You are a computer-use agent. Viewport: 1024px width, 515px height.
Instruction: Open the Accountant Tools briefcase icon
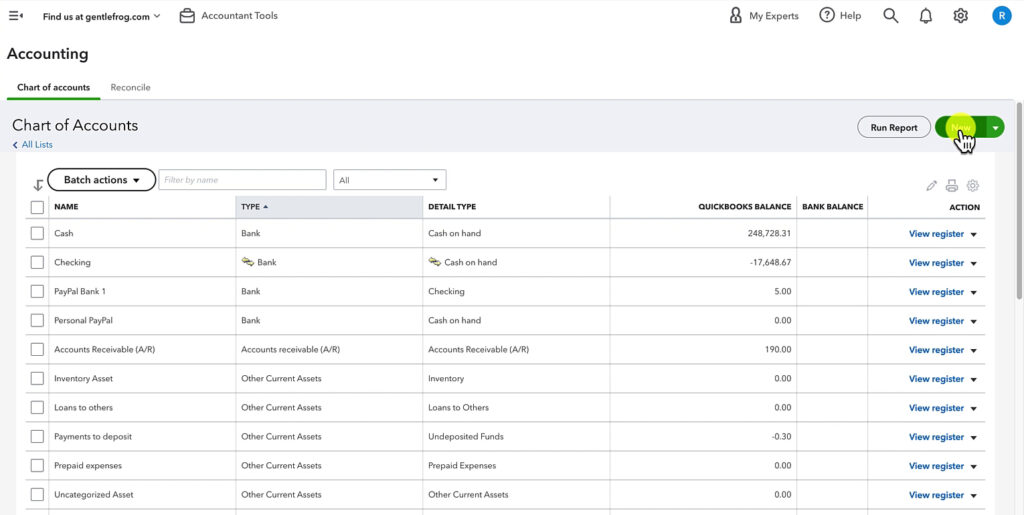187,16
